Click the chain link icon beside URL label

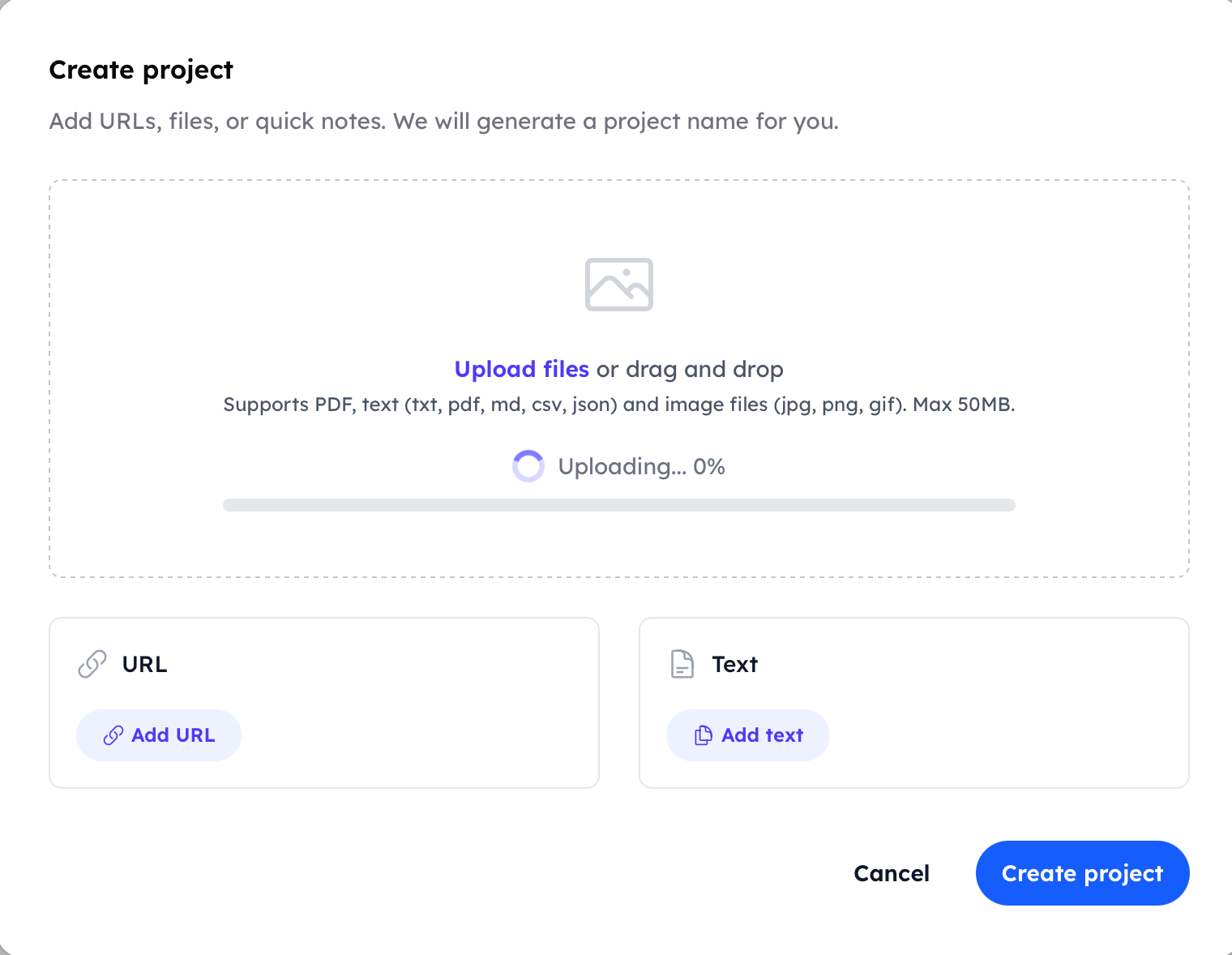point(92,663)
